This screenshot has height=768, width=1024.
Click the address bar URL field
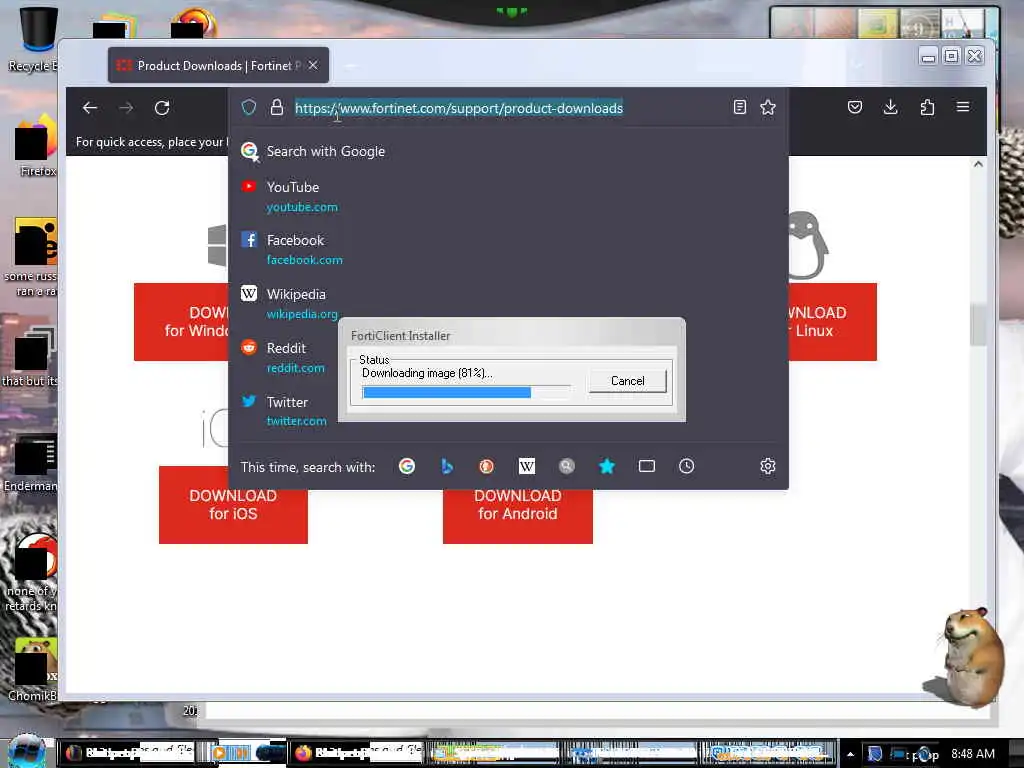[x=508, y=108]
